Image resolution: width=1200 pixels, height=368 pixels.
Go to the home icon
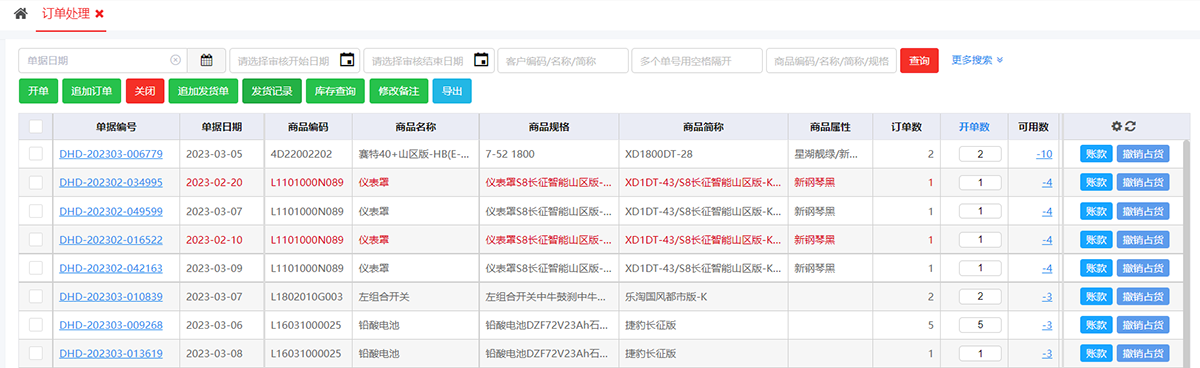click(20, 14)
